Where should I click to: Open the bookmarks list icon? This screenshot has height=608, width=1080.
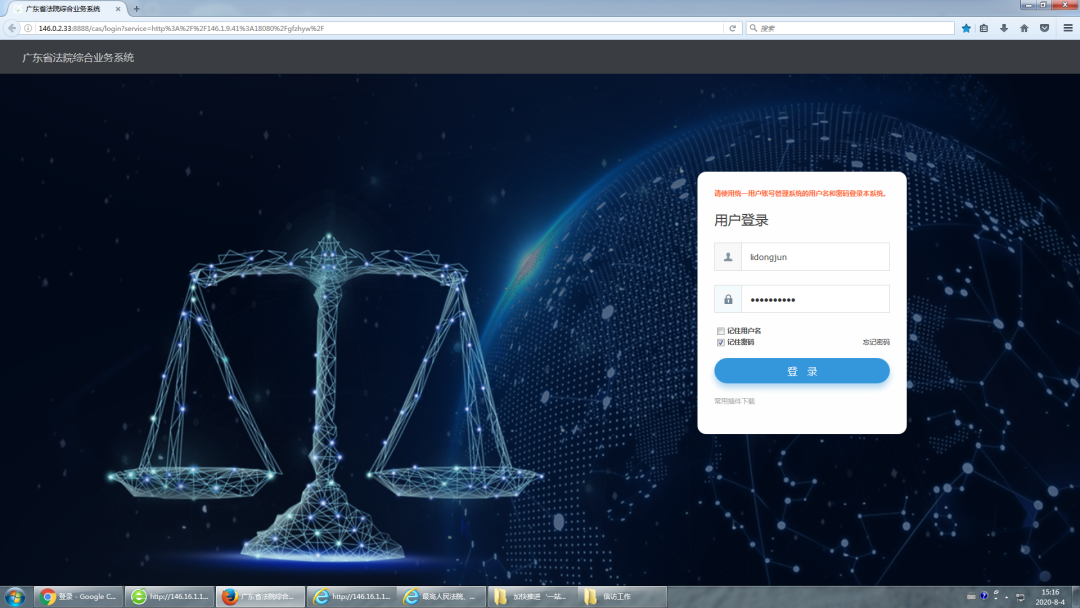[984, 28]
